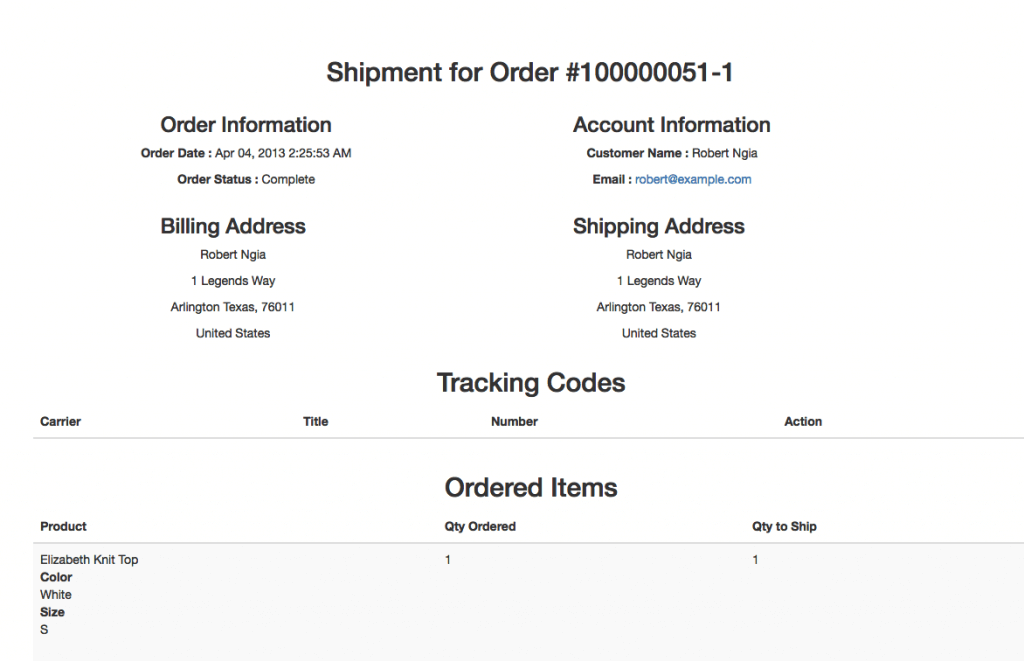Click the Order Date value
Screen dimensions: 1024x661
click(x=283, y=154)
